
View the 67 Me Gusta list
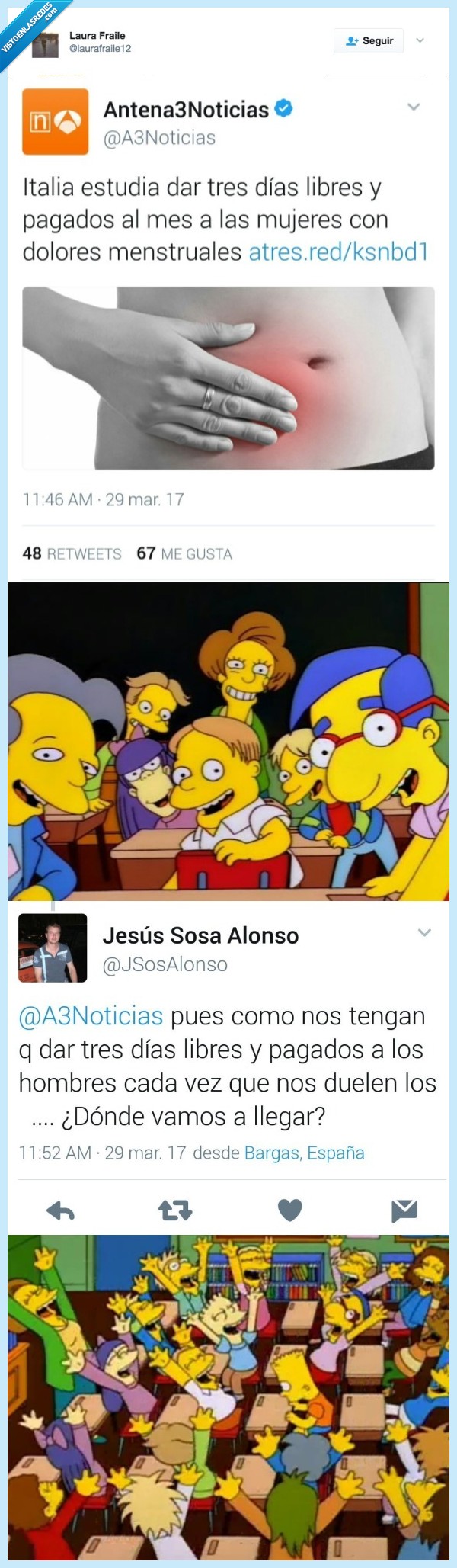click(184, 554)
